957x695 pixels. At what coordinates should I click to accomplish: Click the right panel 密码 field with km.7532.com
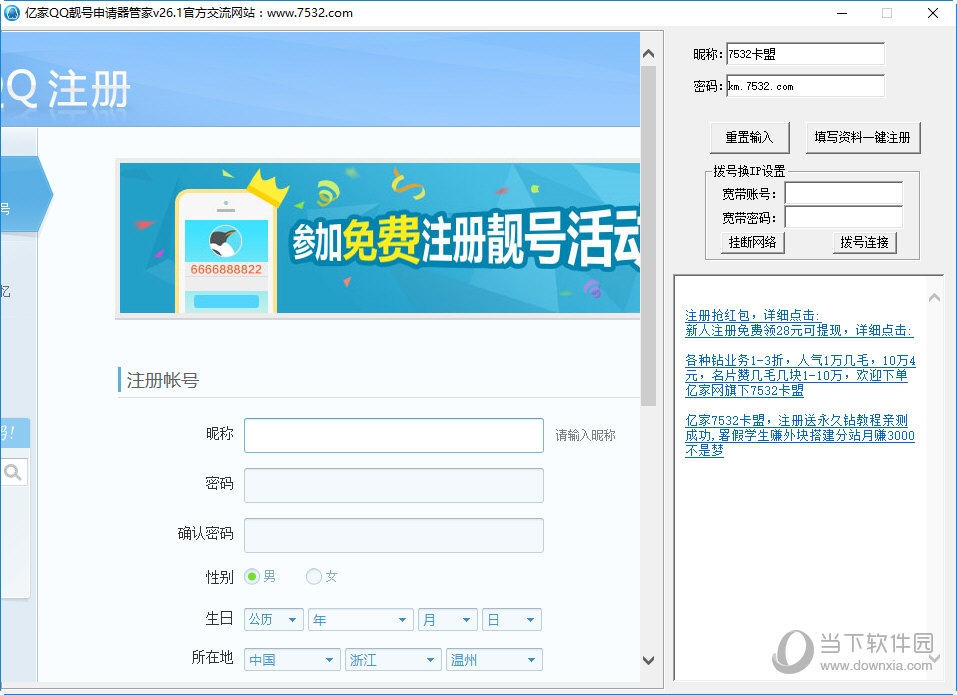point(805,86)
